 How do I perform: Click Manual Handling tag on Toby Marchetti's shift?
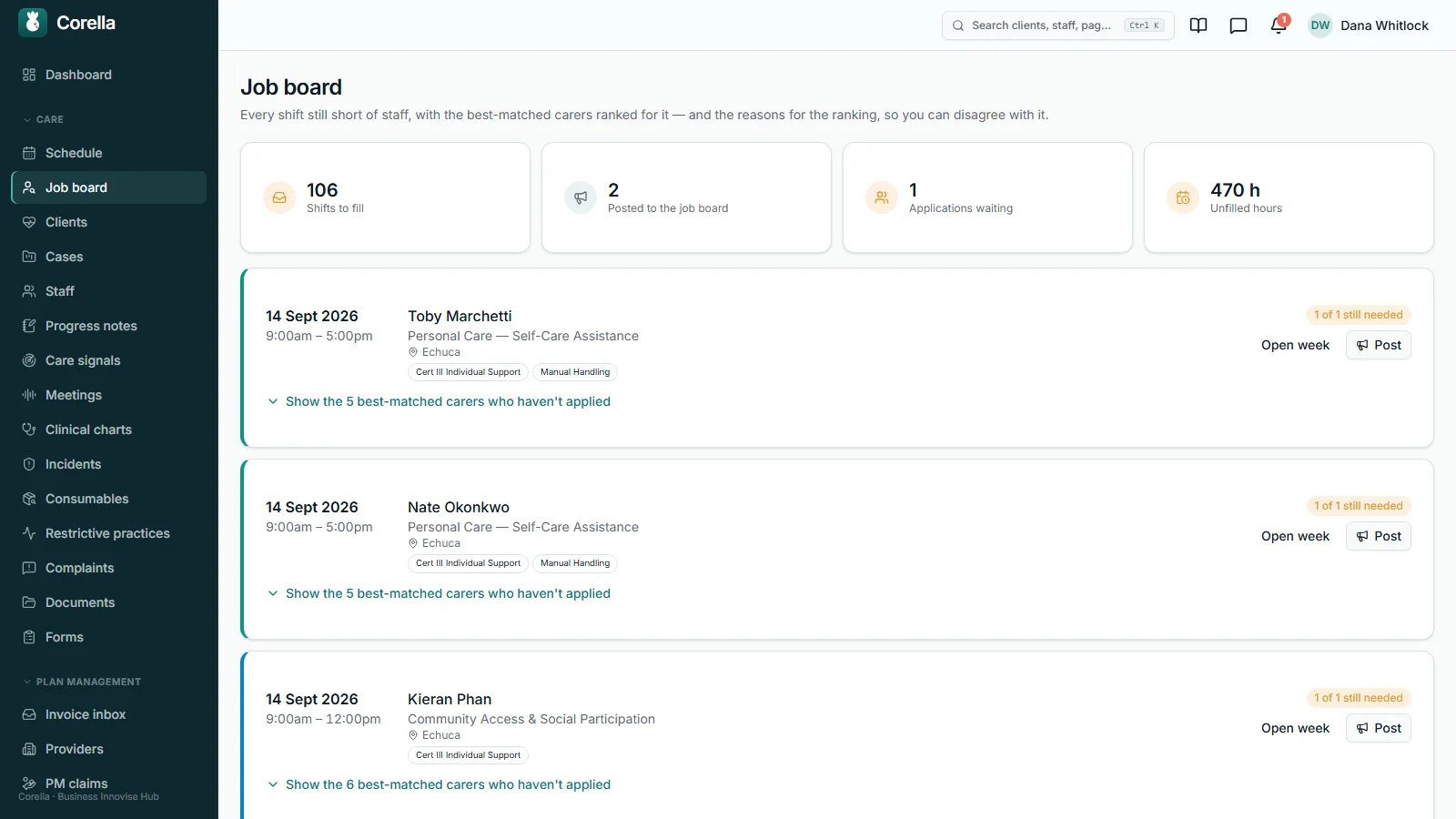[575, 372]
